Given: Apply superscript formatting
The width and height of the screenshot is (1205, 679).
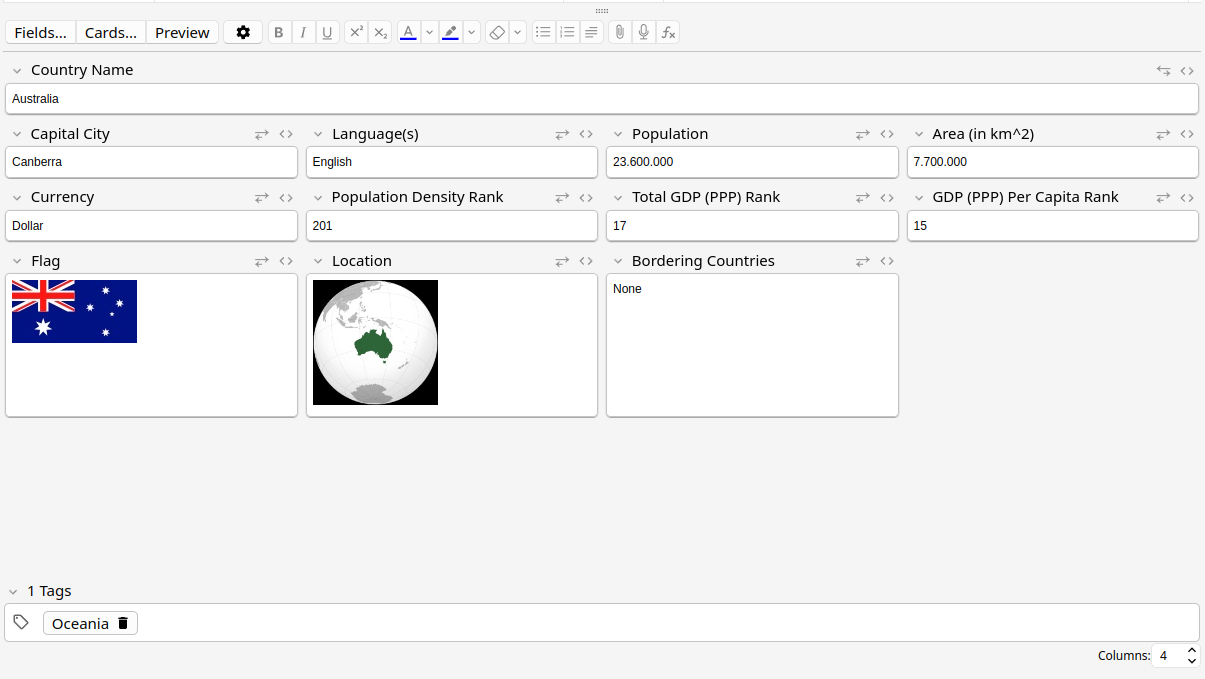Looking at the screenshot, I should click(x=356, y=32).
